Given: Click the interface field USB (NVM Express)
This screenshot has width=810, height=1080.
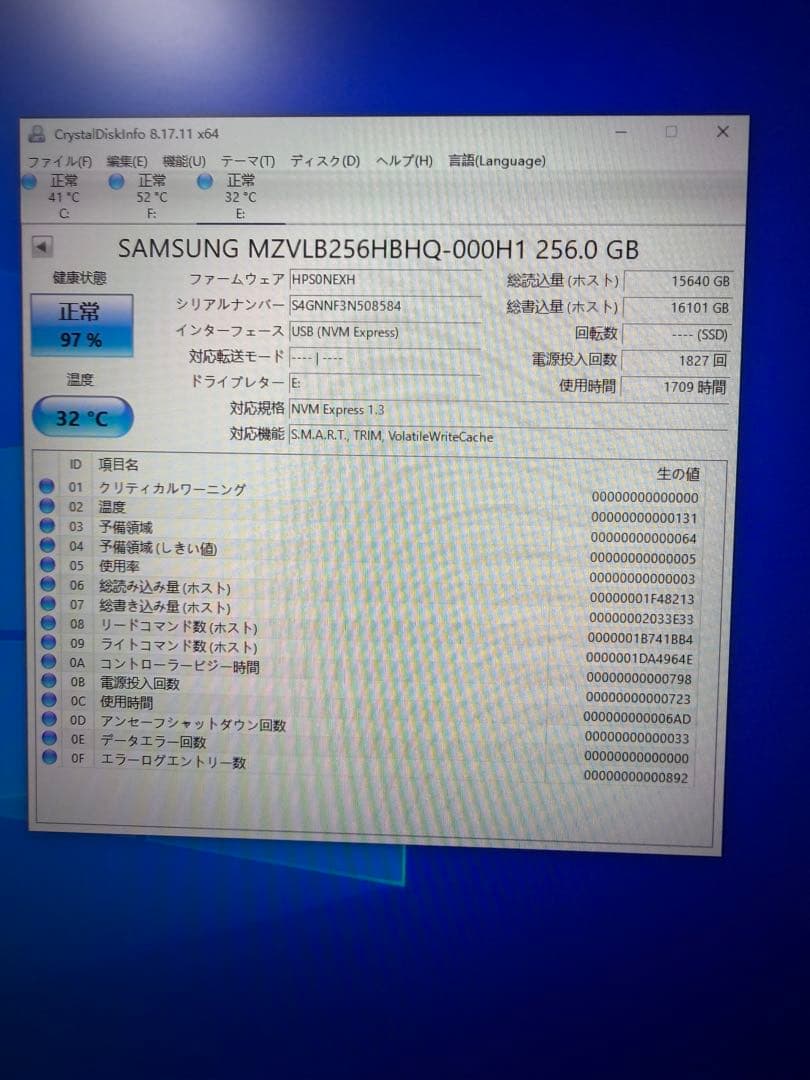Looking at the screenshot, I should tap(384, 332).
